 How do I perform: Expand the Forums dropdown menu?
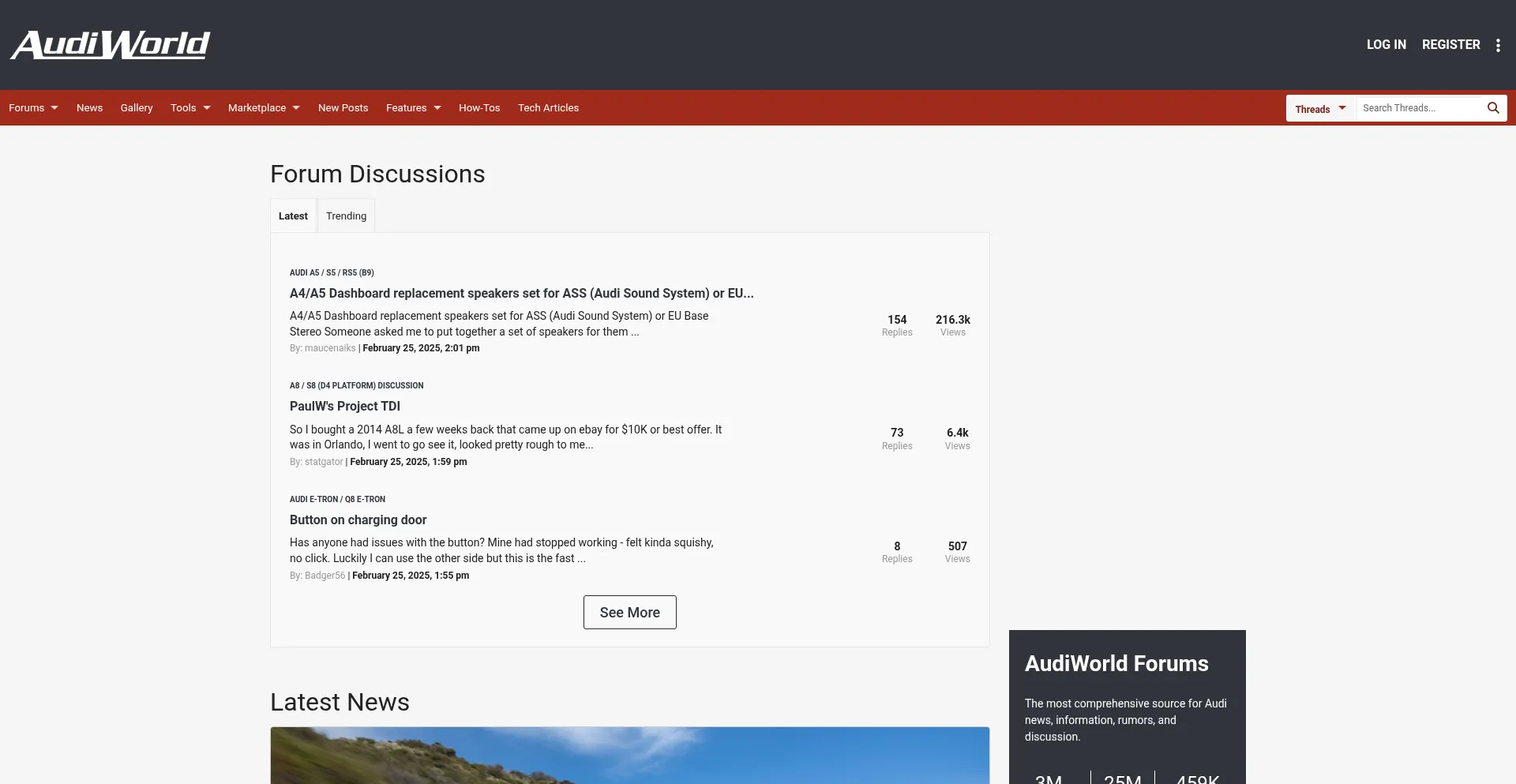click(33, 108)
